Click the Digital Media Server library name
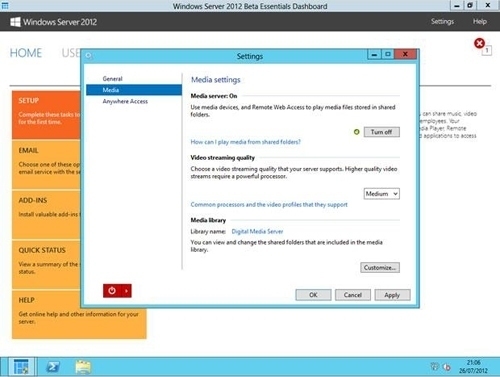 (257, 231)
